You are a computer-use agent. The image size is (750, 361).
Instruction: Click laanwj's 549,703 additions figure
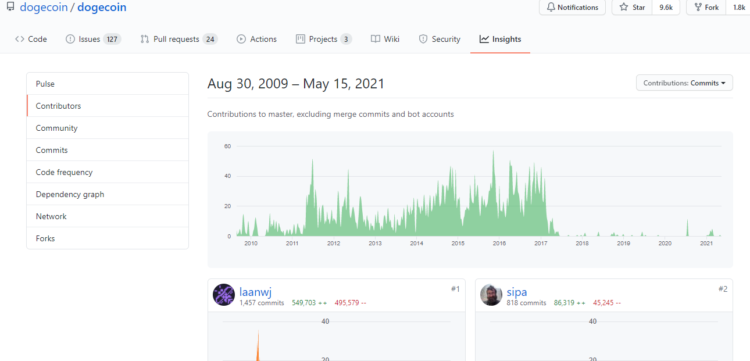(x=309, y=303)
